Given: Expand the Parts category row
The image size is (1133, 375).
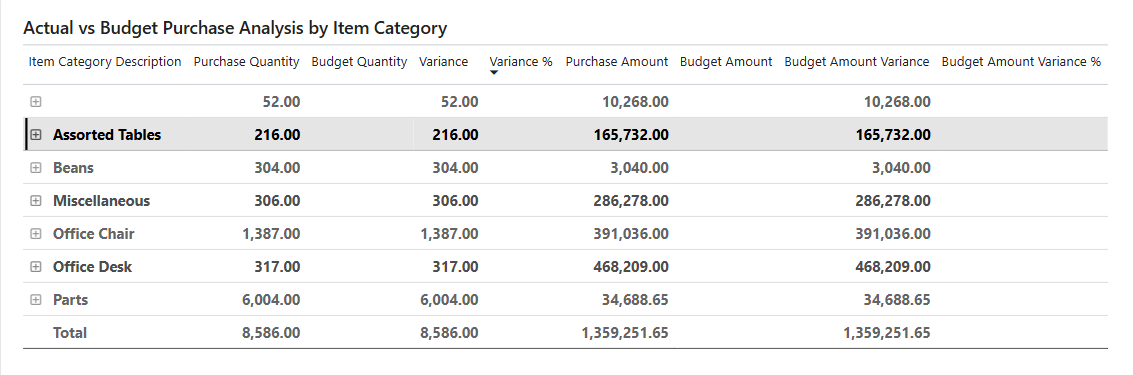Looking at the screenshot, I should tap(35, 300).
